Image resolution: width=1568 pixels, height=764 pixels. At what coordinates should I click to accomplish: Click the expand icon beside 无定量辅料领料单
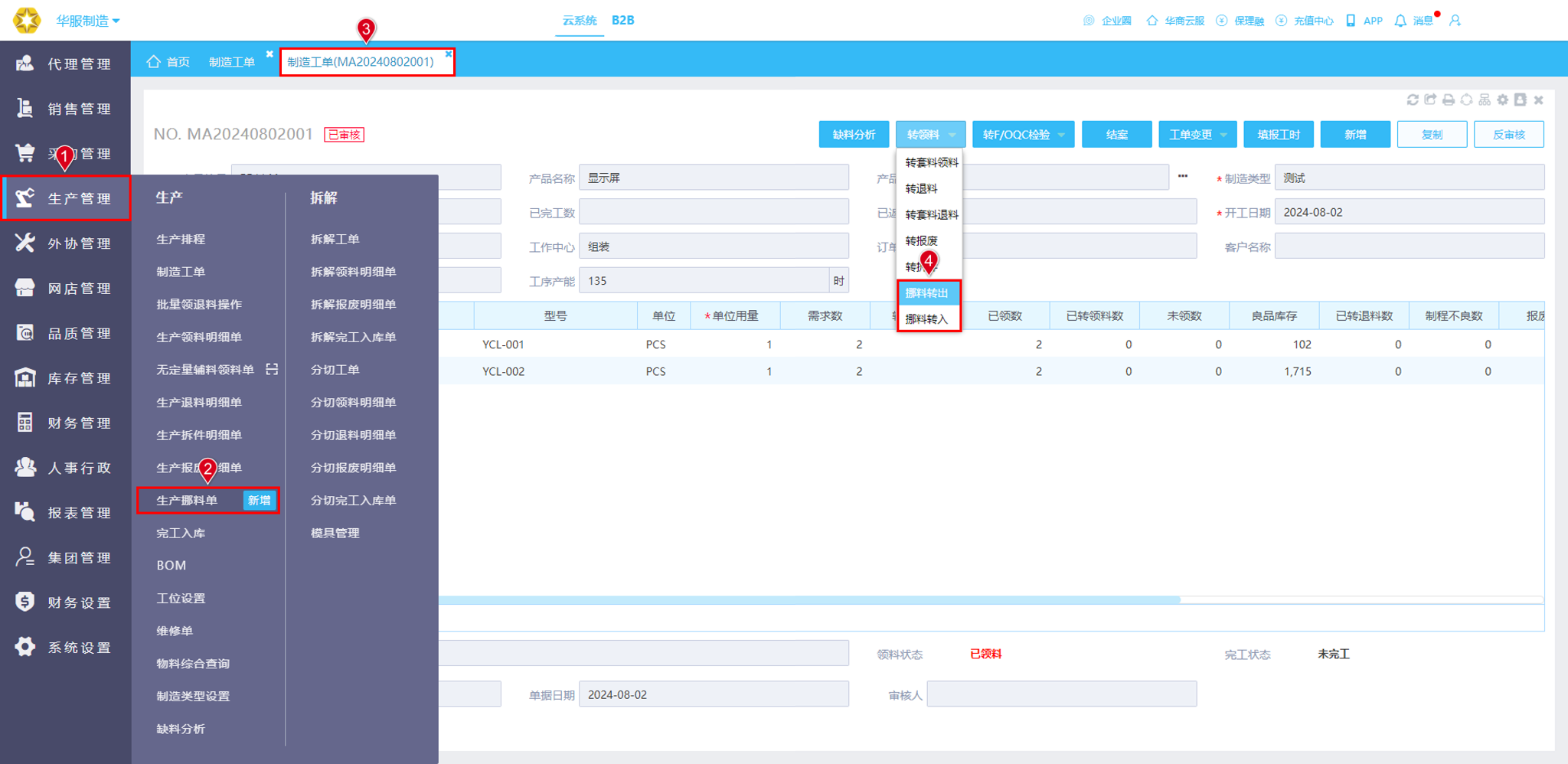click(272, 369)
